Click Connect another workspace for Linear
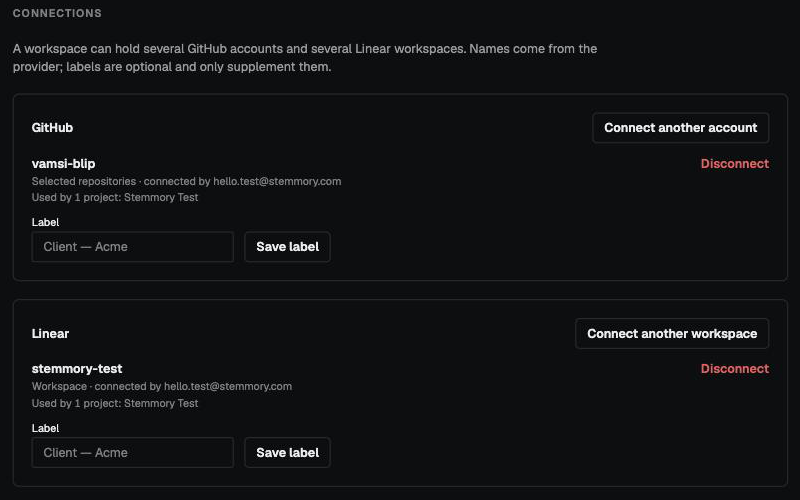 [671, 334]
